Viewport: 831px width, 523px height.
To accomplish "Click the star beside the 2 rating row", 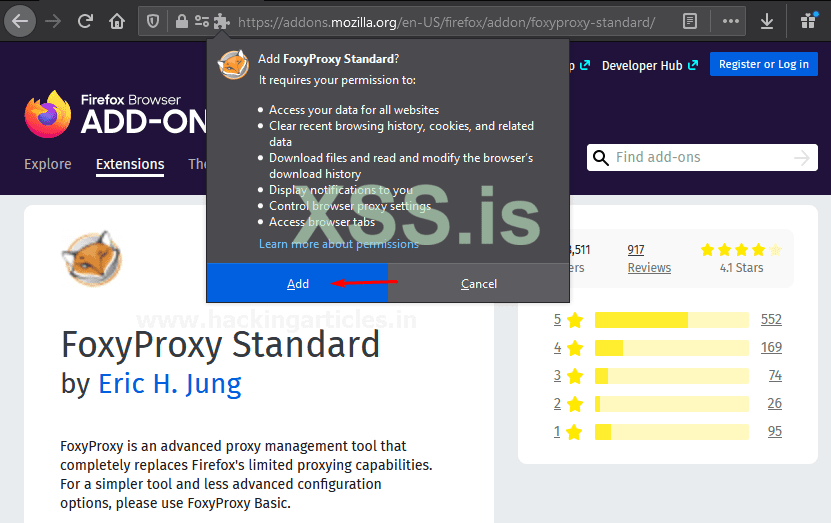I will 575,404.
